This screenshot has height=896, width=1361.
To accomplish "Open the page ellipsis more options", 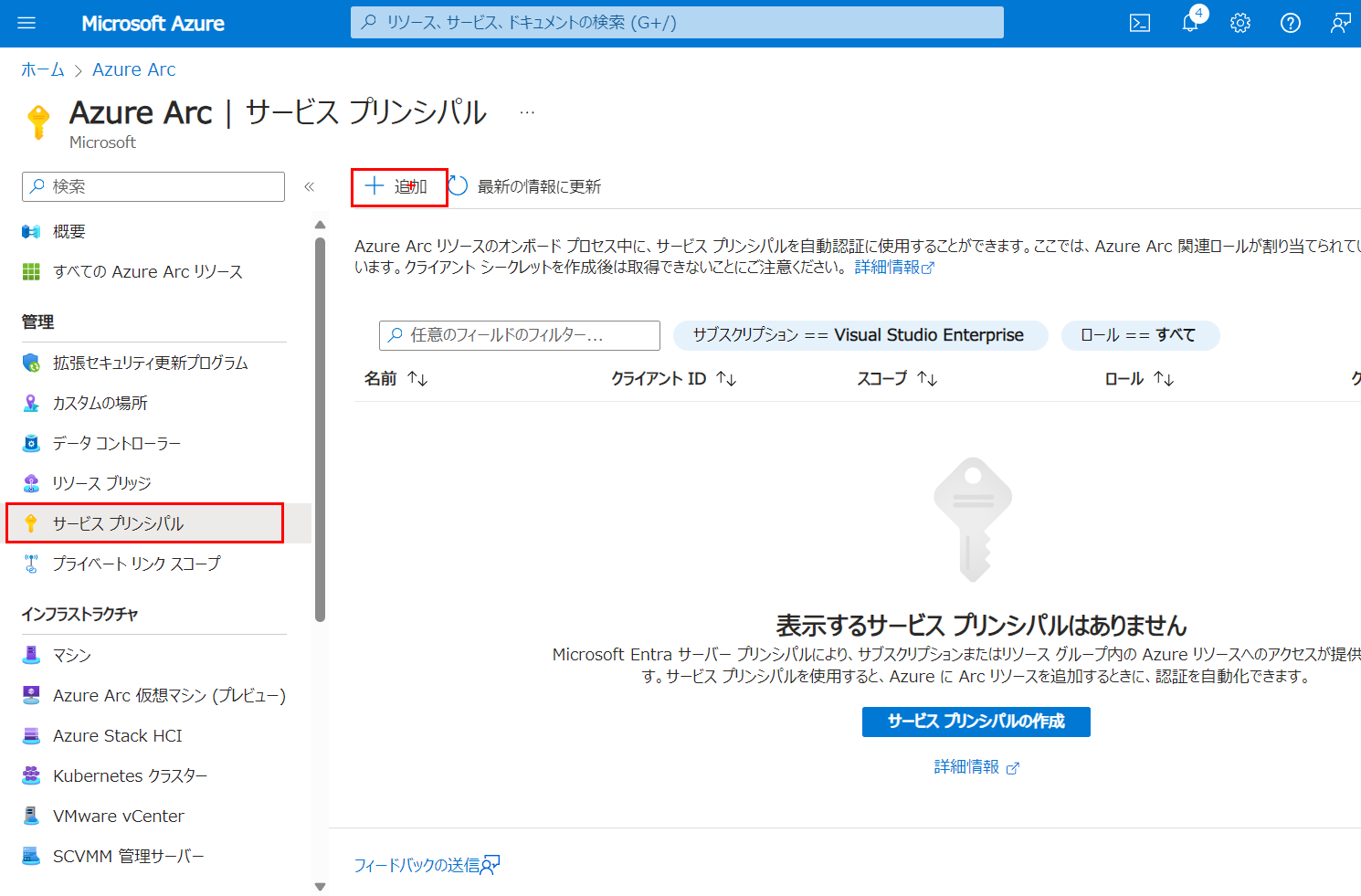I will pos(527,112).
